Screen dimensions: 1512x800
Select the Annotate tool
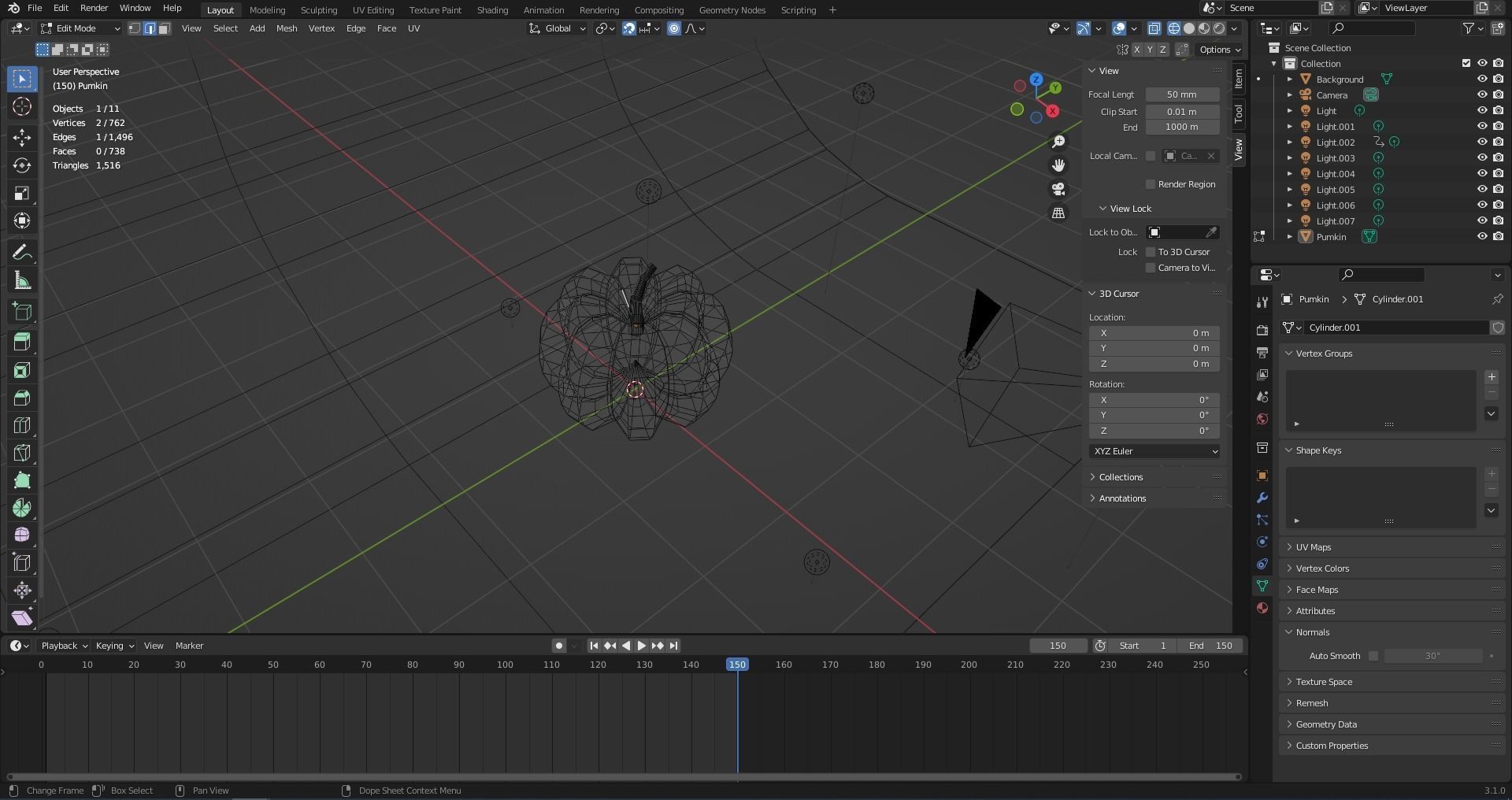22,253
